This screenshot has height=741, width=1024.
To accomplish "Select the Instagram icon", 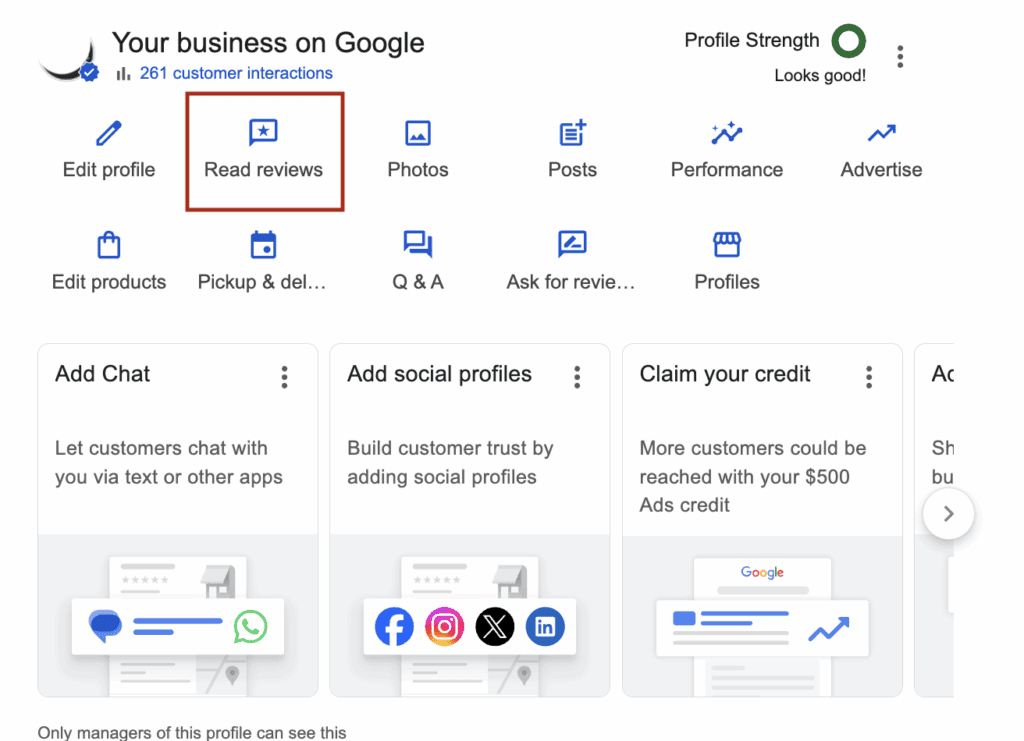I will coord(444,627).
